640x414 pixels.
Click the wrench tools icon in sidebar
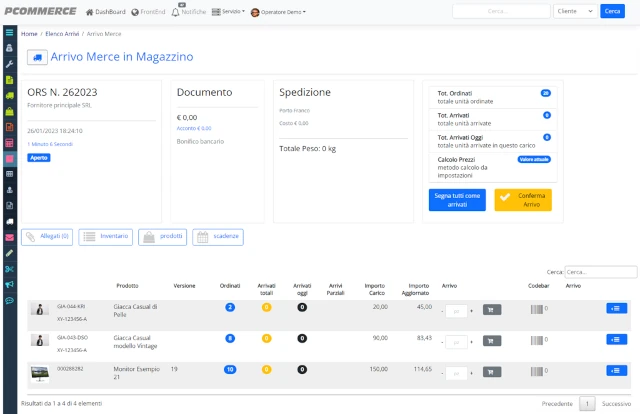[9, 64]
